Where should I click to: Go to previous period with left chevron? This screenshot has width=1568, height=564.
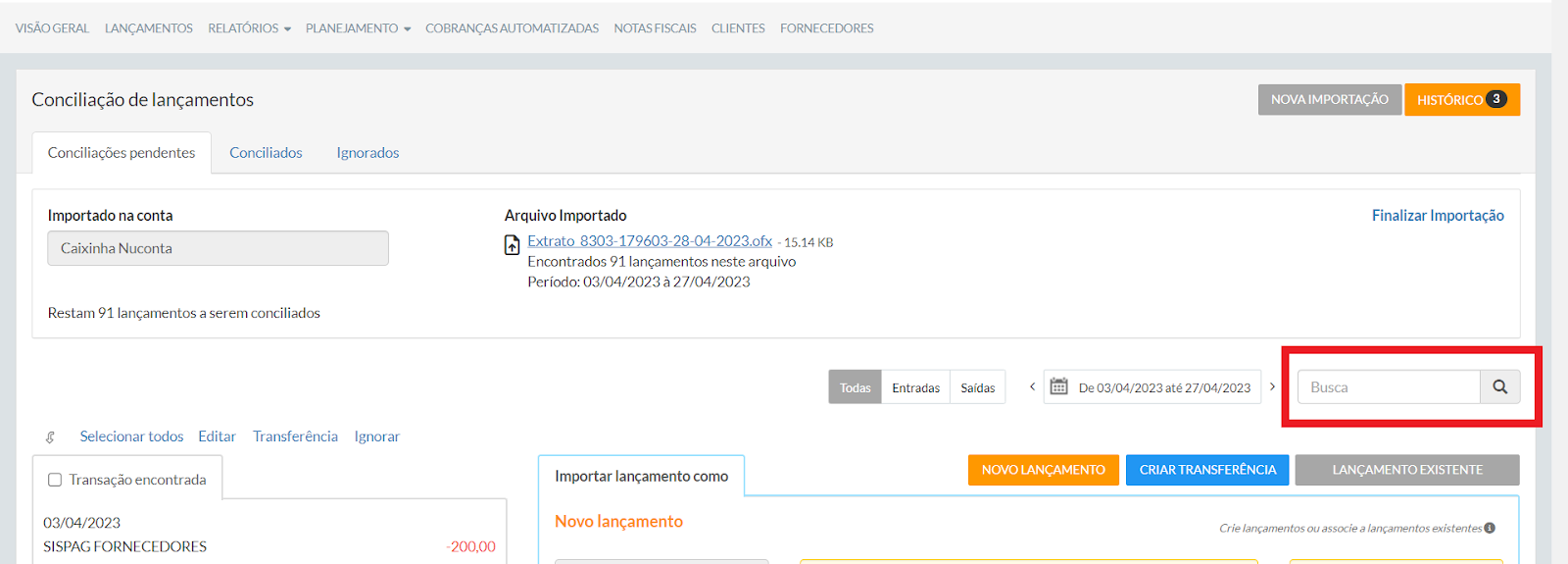(1032, 386)
